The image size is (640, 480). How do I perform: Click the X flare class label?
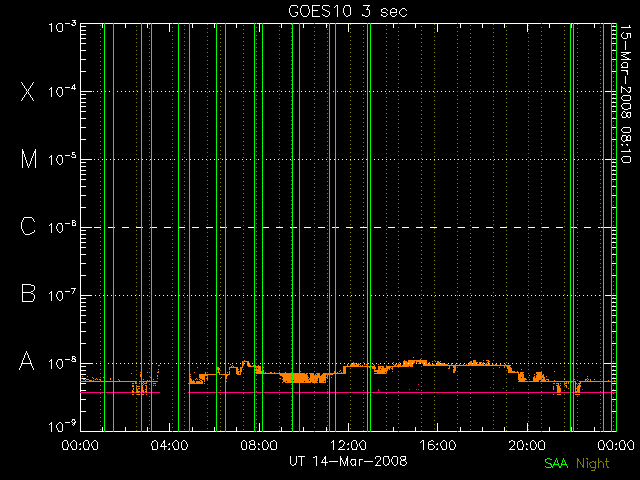click(x=28, y=91)
